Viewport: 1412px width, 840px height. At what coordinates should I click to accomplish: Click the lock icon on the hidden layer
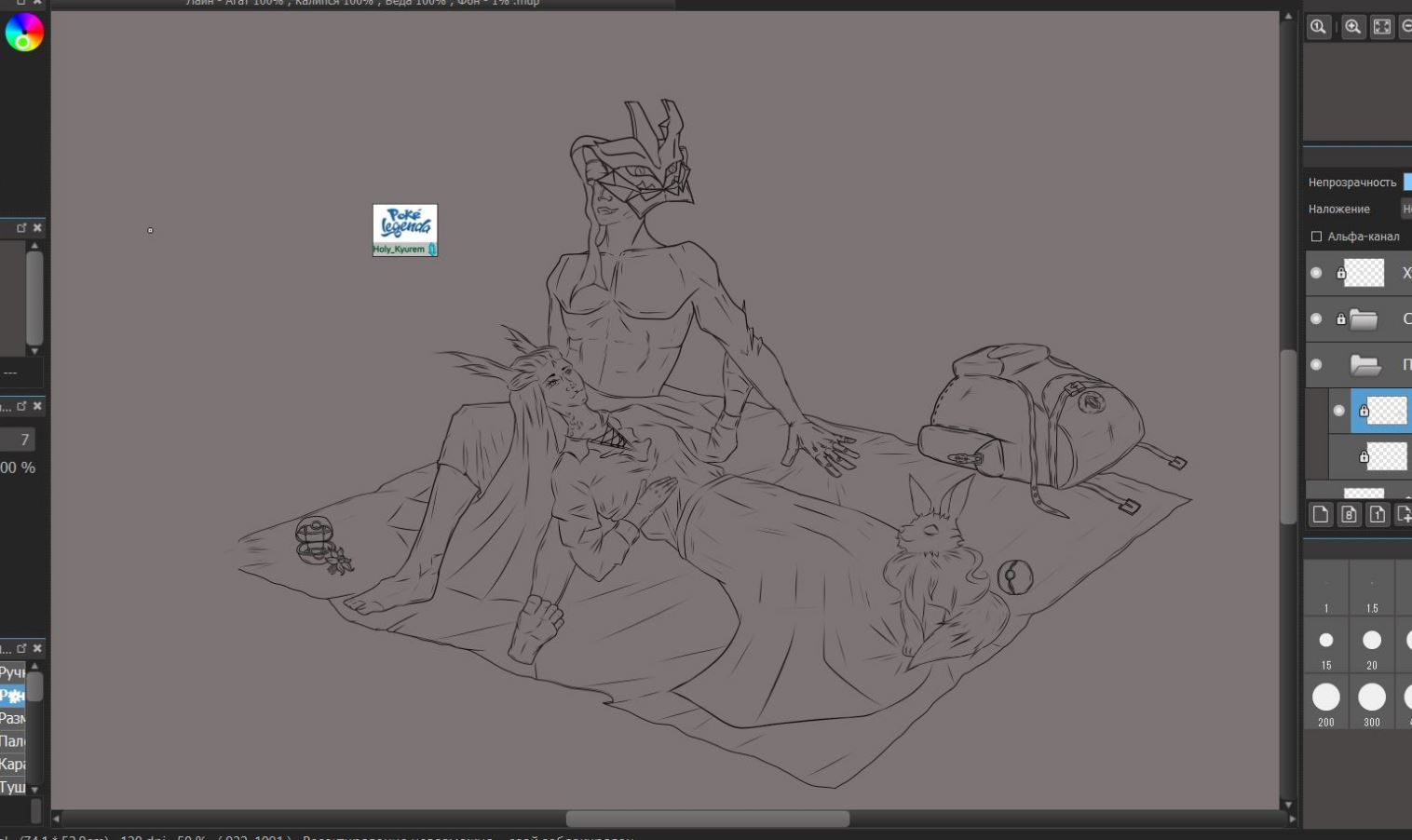click(x=1364, y=456)
